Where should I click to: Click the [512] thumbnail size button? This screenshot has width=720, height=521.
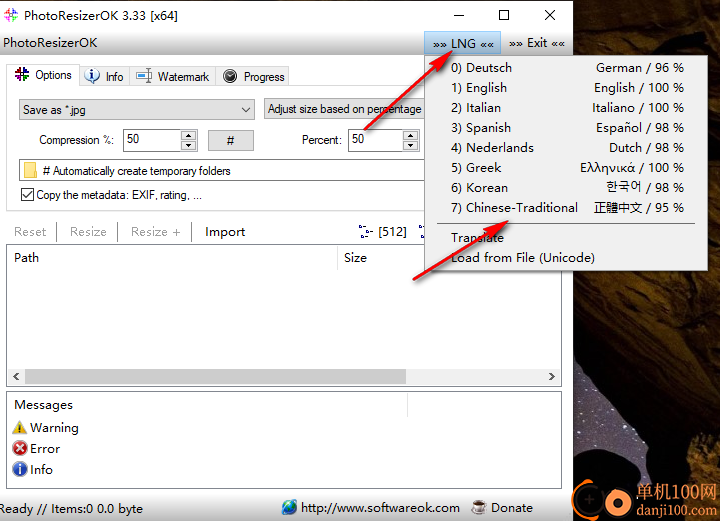[392, 231]
